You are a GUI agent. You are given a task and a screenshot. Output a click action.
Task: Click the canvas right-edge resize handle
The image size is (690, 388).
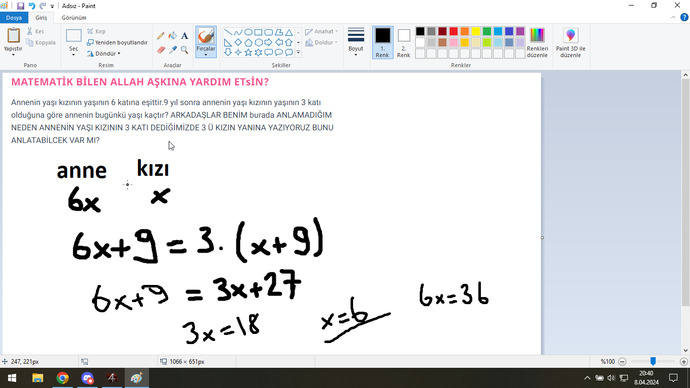pyautogui.click(x=542, y=238)
